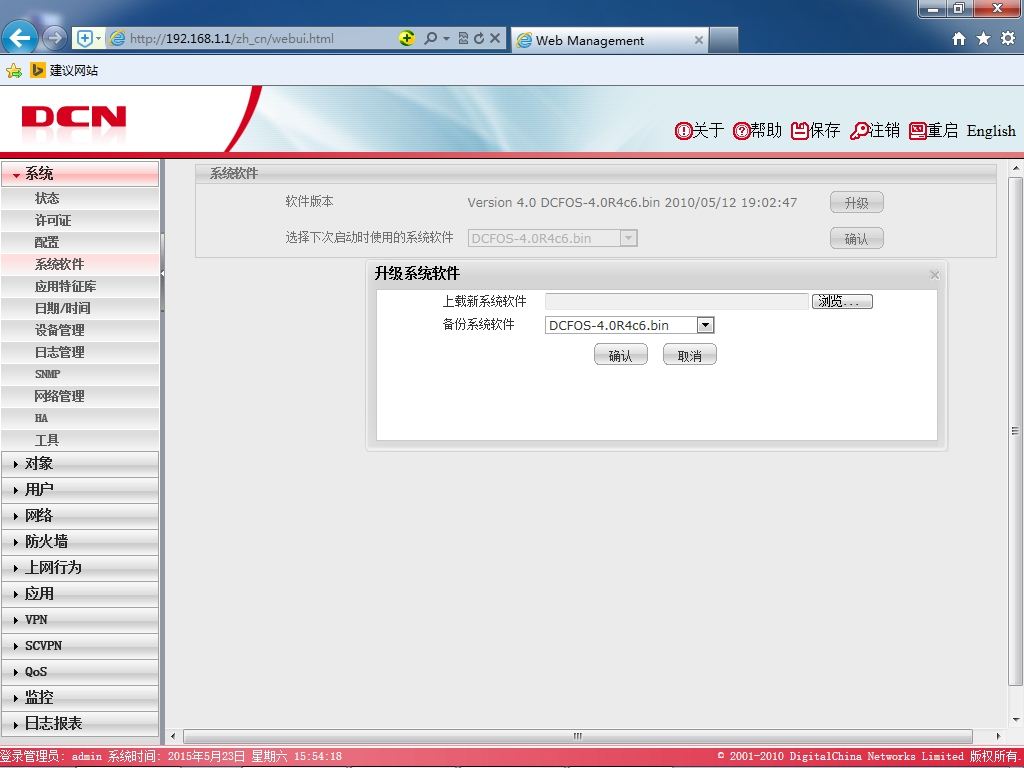Click the browser Back arrow button
Image resolution: width=1024 pixels, height=768 pixels.
(x=20, y=39)
